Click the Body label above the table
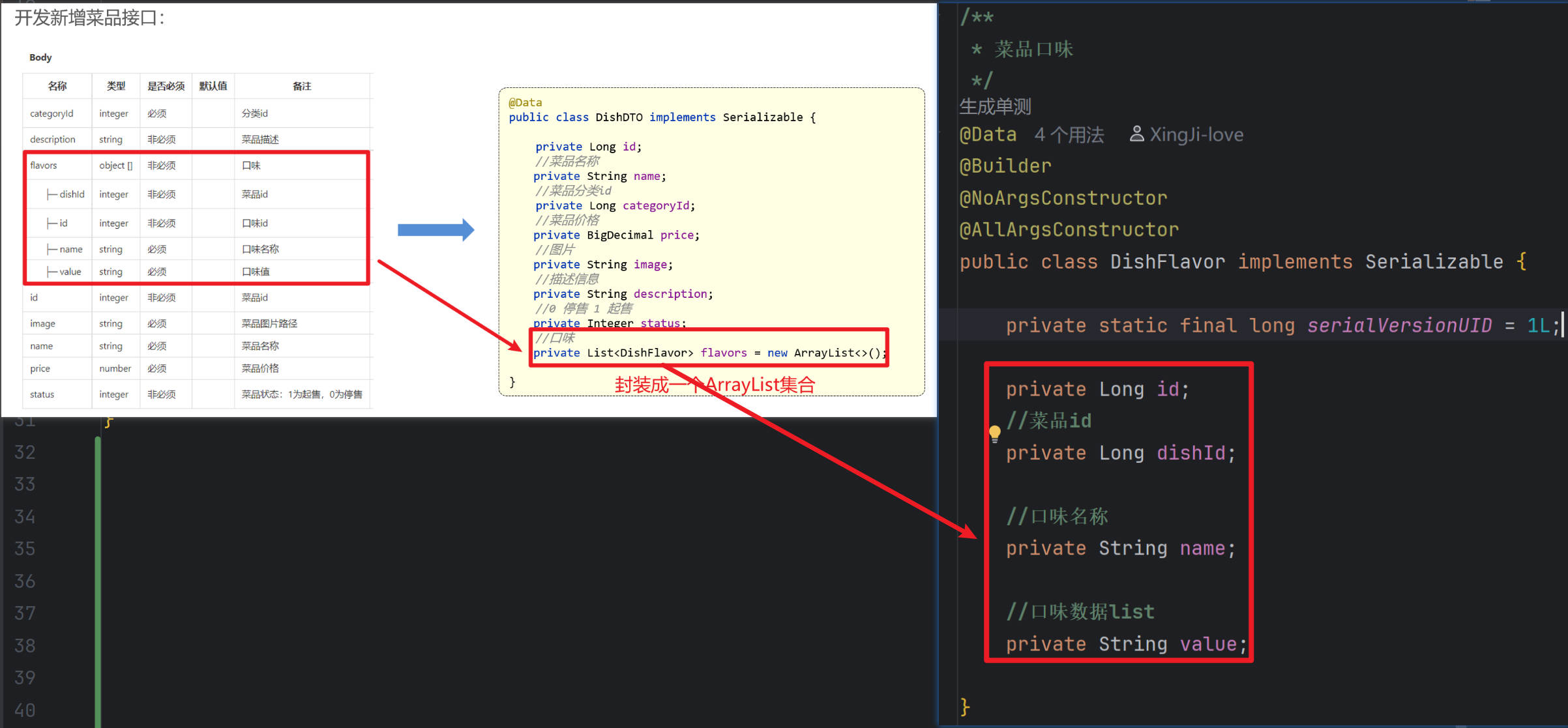 point(40,57)
